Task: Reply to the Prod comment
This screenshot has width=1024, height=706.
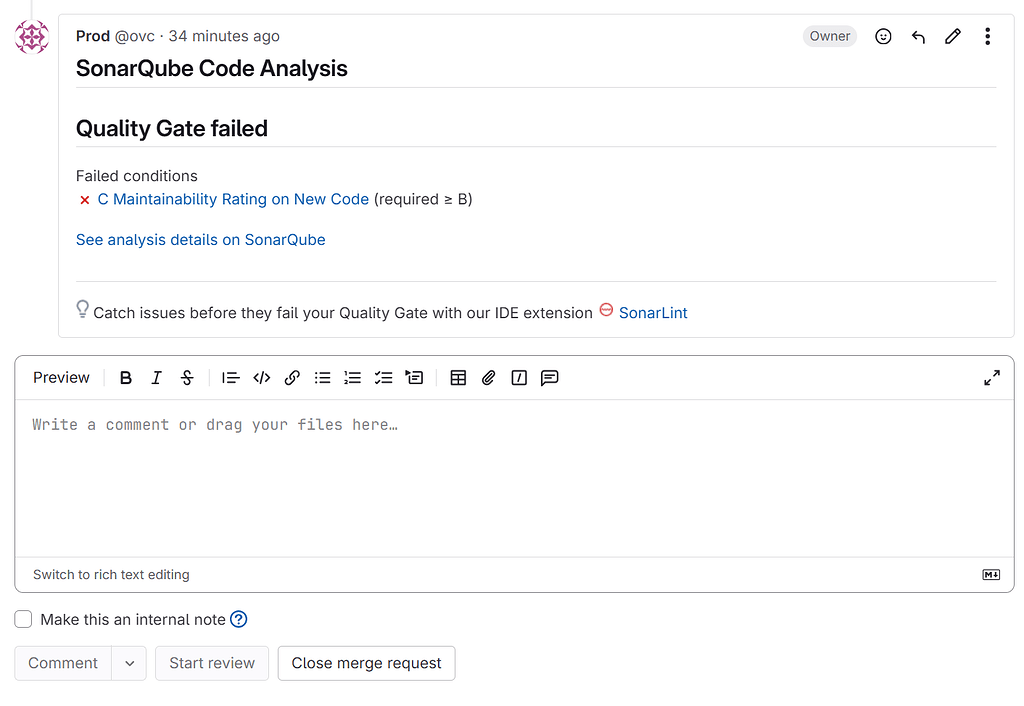Action: pos(918,36)
